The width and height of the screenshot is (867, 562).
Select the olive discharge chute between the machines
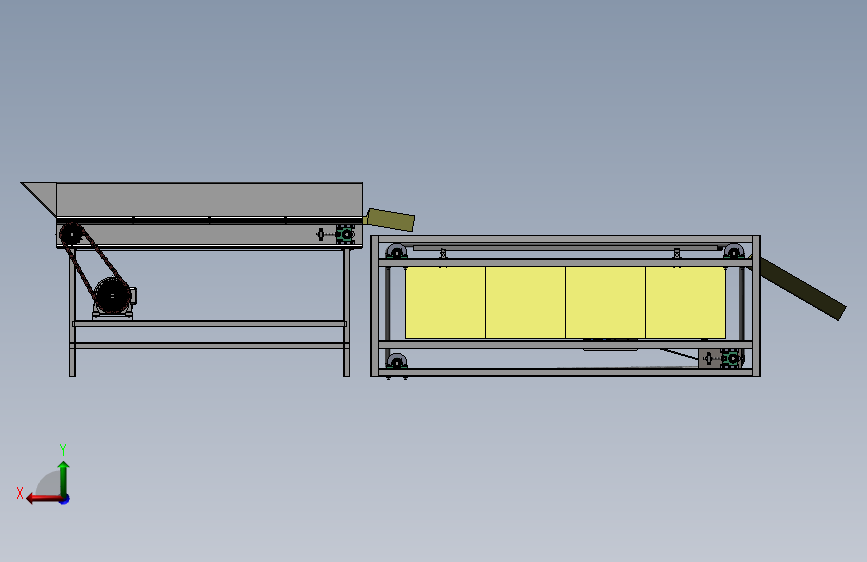pyautogui.click(x=390, y=220)
